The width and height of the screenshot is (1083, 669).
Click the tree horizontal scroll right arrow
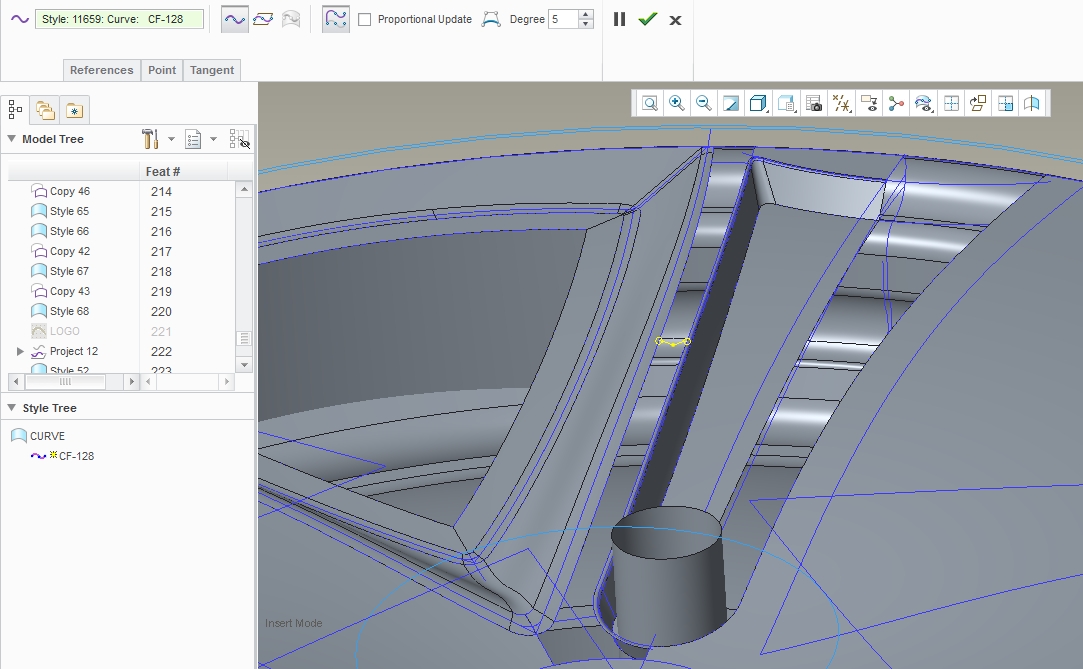click(131, 381)
